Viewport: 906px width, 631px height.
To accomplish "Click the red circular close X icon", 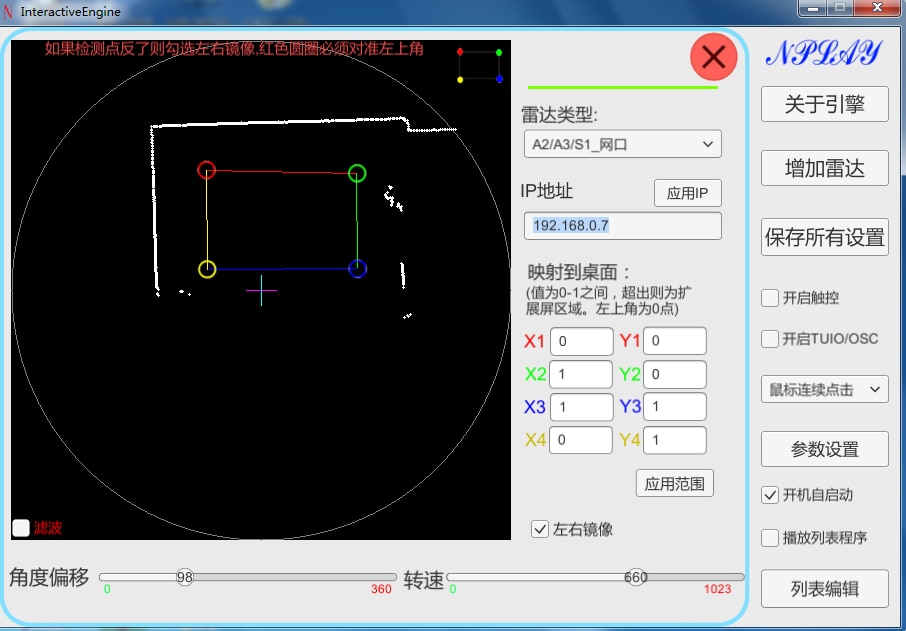I will coord(714,57).
